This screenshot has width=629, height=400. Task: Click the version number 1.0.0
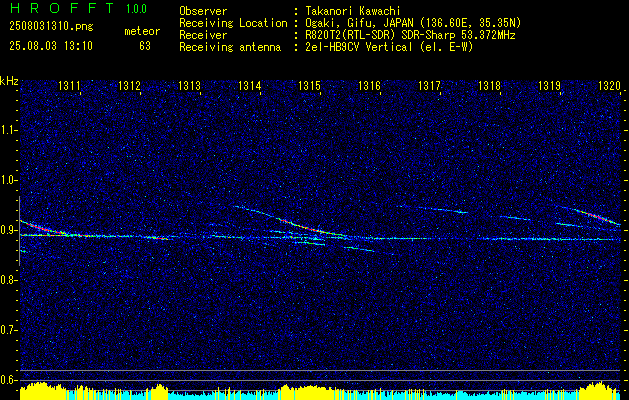(136, 8)
